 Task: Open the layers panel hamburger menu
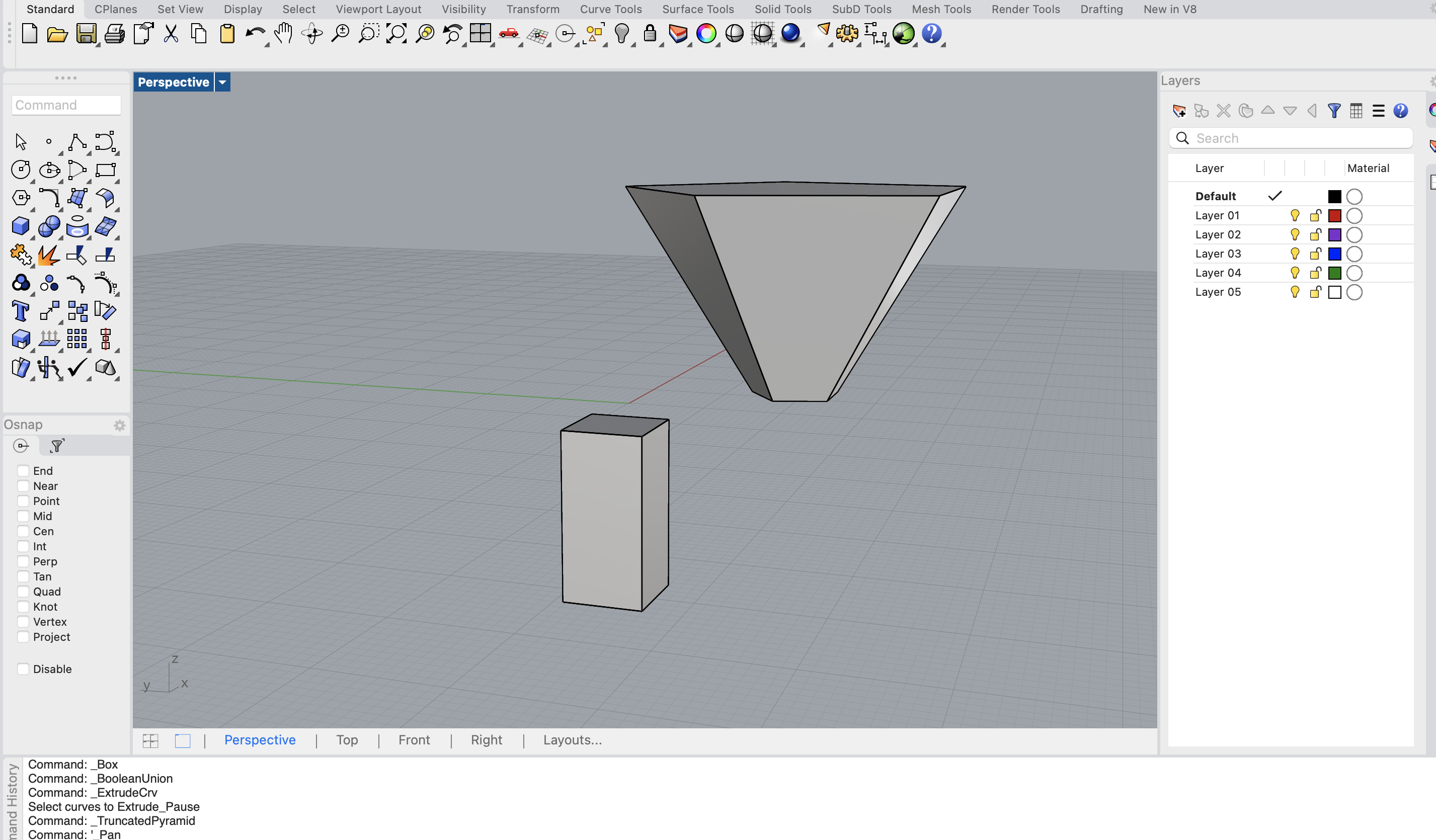1379,111
